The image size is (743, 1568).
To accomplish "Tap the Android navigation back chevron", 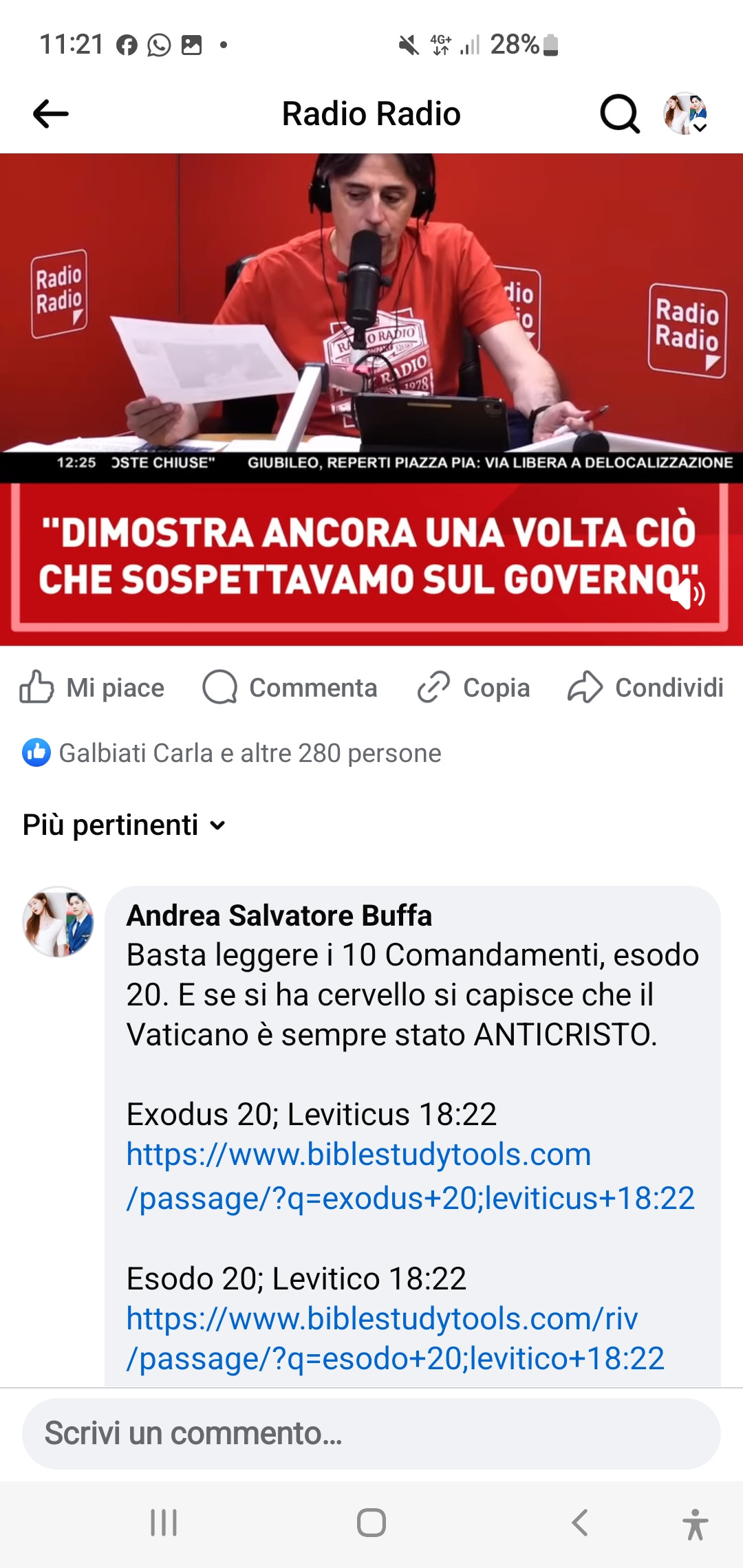I will [580, 1523].
